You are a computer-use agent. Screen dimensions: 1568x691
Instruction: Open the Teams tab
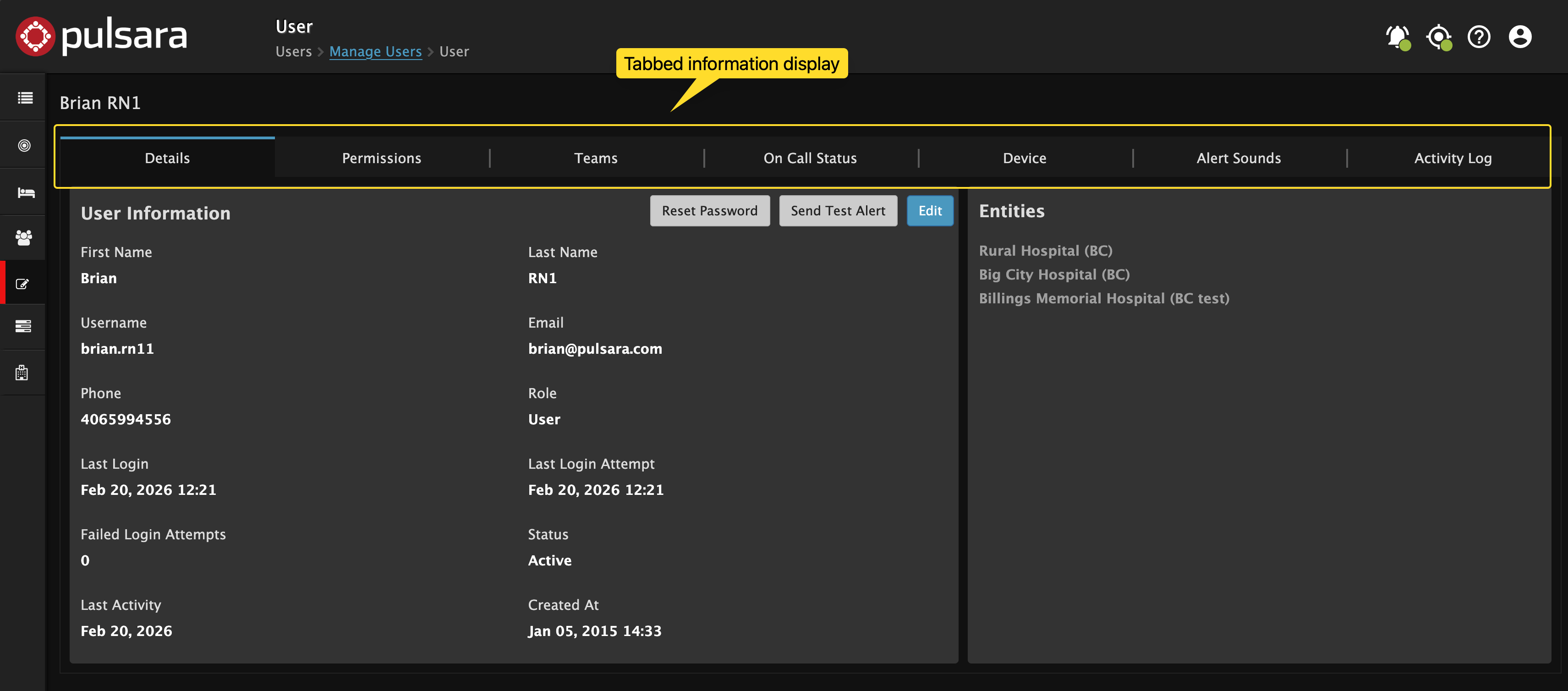coord(596,158)
